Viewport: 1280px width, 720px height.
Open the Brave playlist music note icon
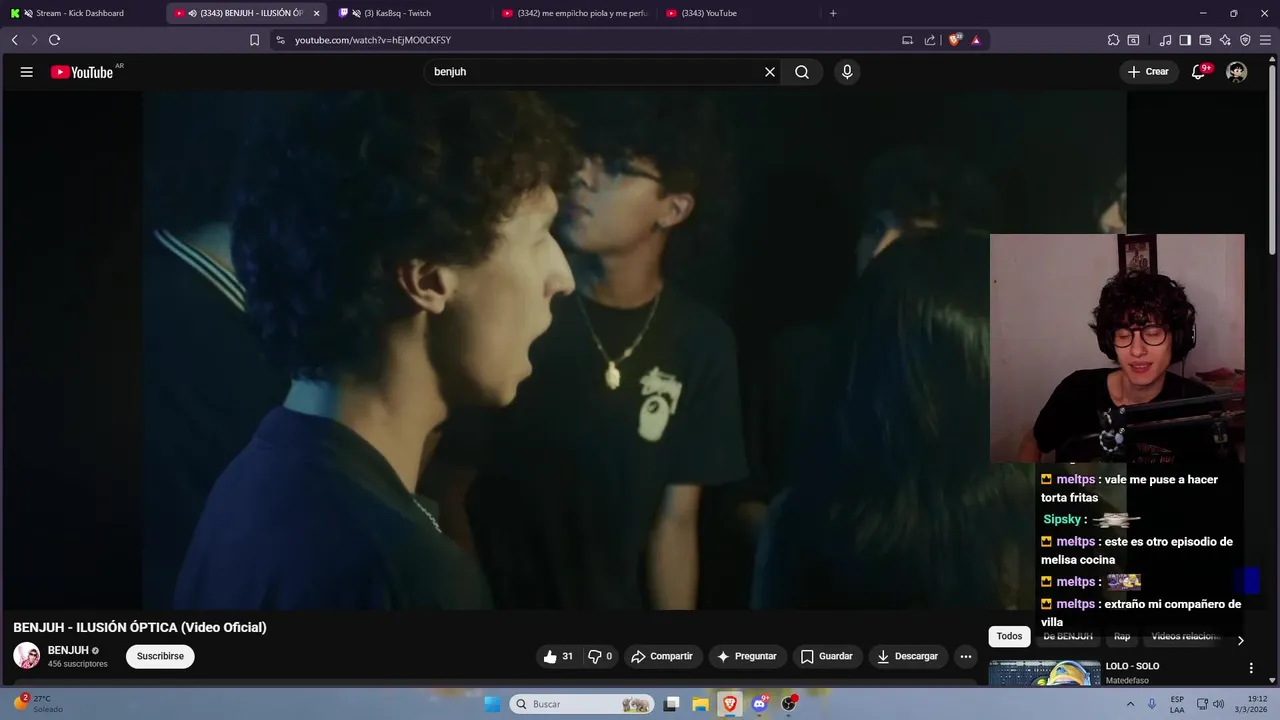click(1165, 40)
